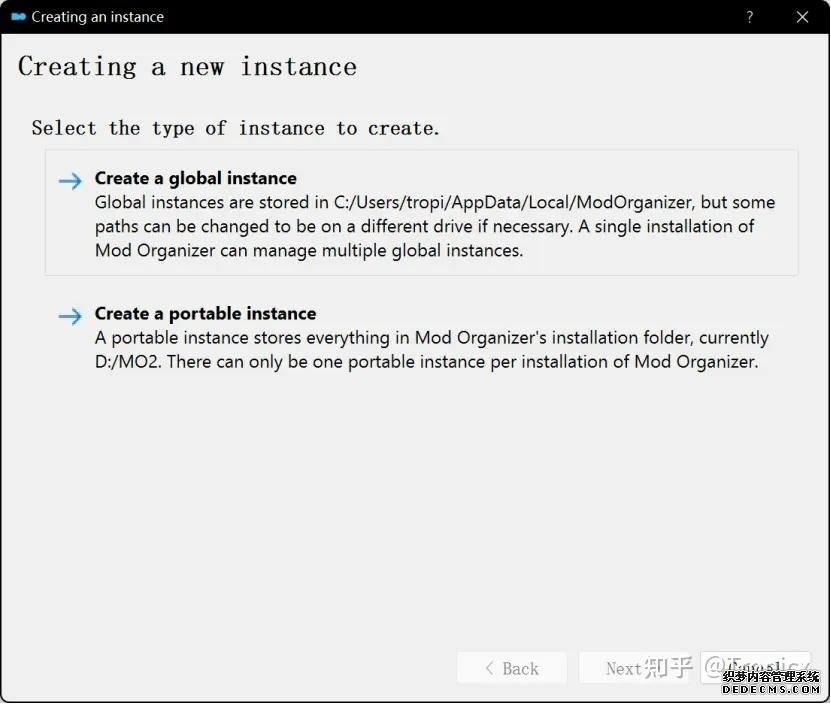The image size is (831, 704).
Task: Select the "Create a global instance" heading
Action: [x=195, y=178]
